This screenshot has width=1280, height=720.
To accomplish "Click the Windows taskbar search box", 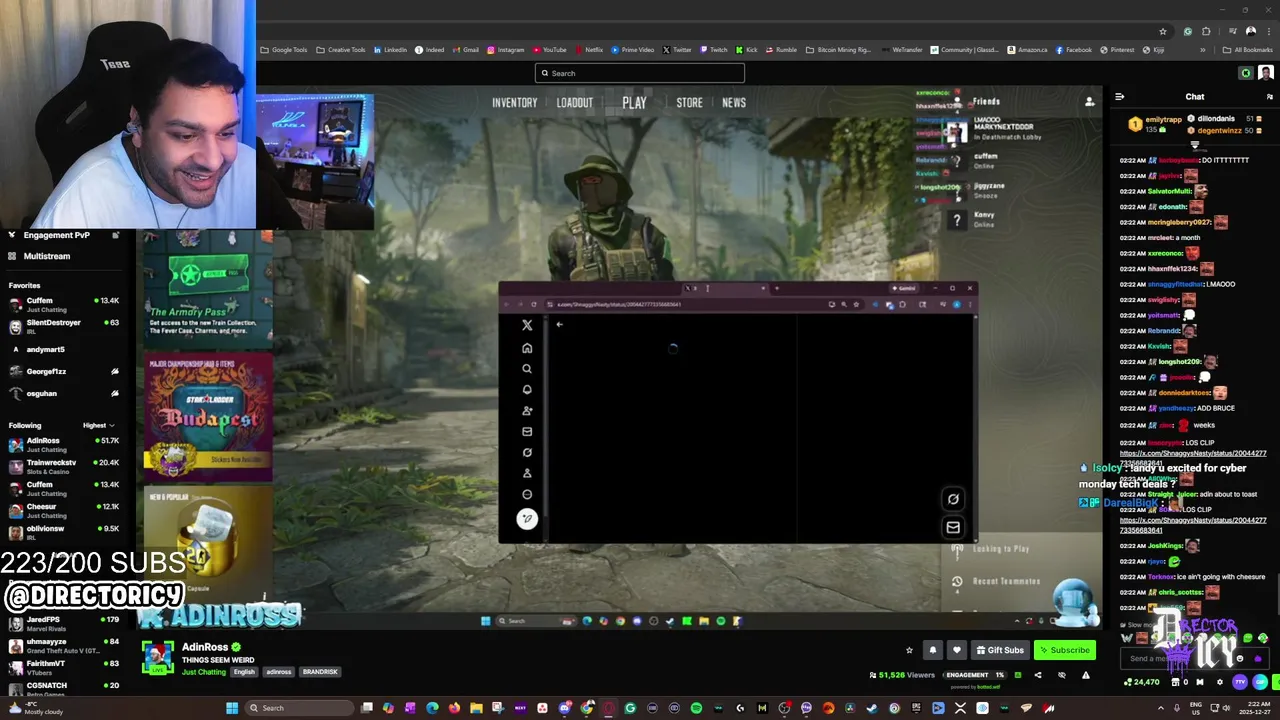I will tap(298, 708).
